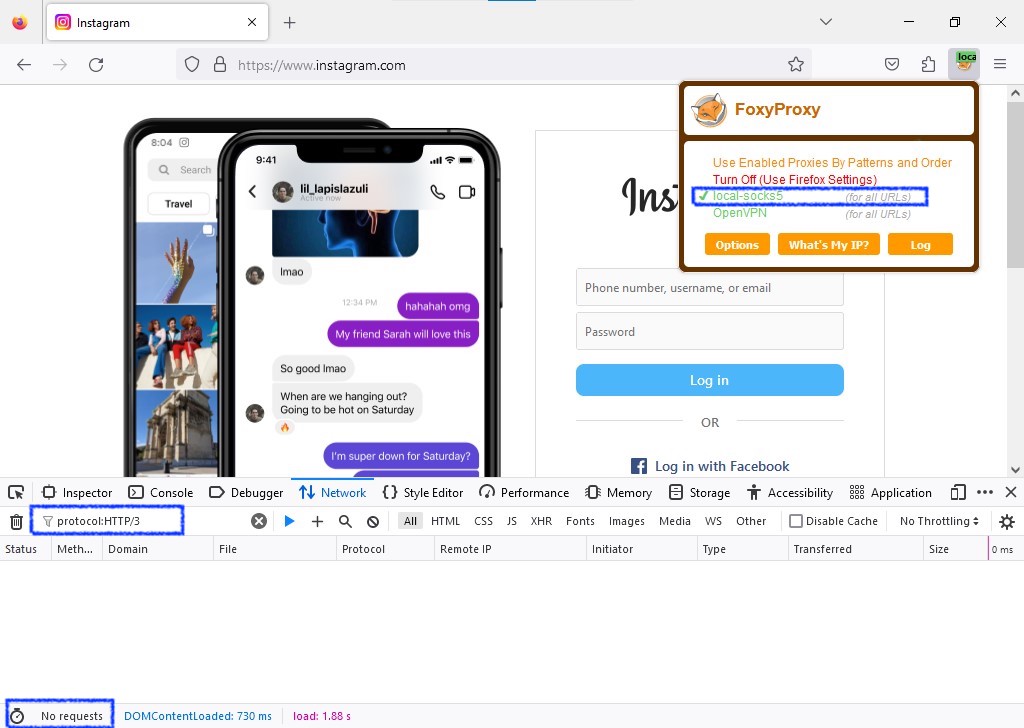Click the Instagram Log in button
Viewport: 1024px width, 728px height.
pyautogui.click(x=709, y=380)
